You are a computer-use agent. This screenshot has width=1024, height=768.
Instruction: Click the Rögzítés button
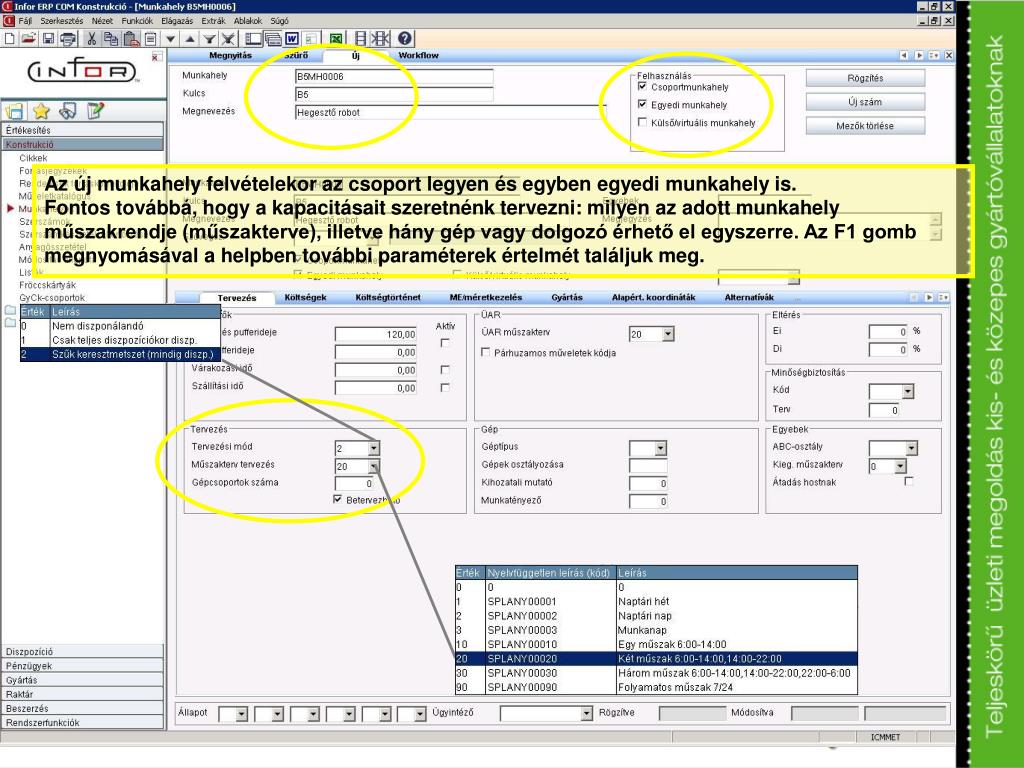tap(865, 78)
